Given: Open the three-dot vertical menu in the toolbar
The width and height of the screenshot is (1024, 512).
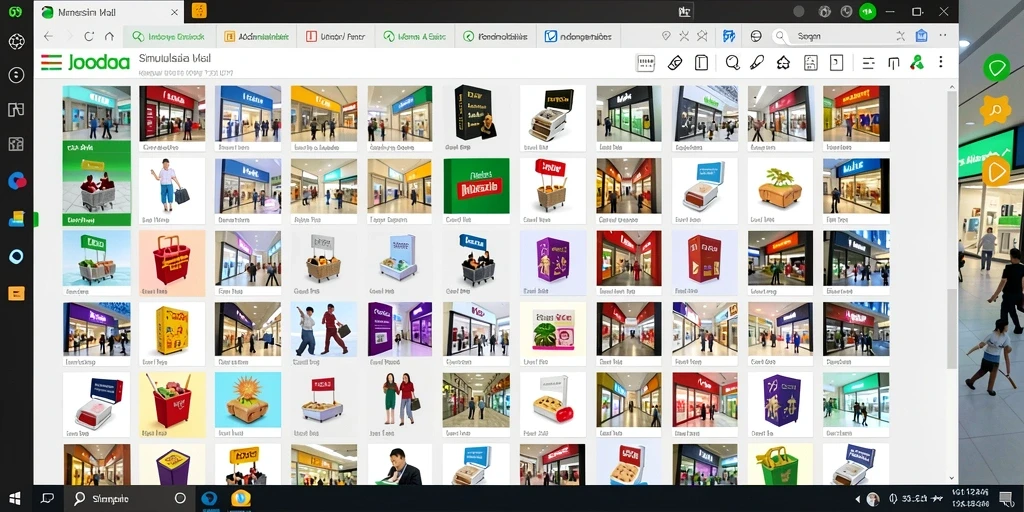Looking at the screenshot, I should click(x=940, y=62).
